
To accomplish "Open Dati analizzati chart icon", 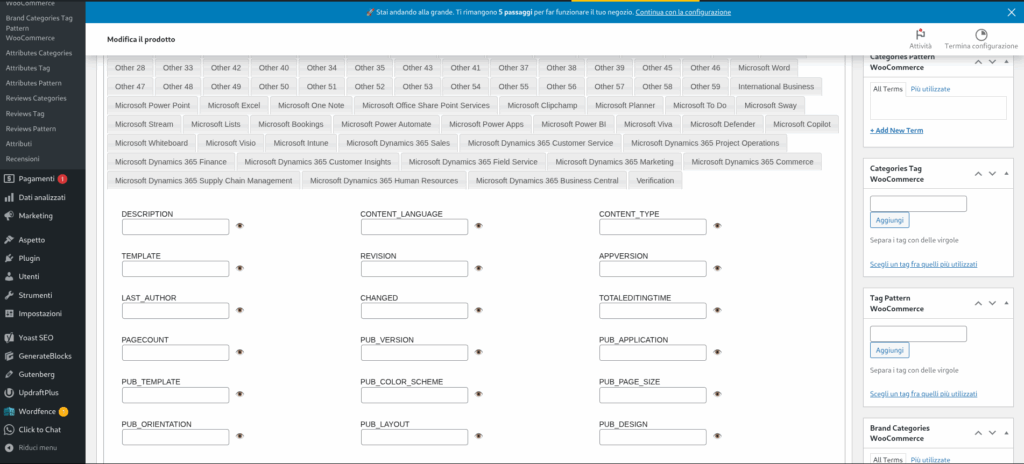I will coord(9,197).
